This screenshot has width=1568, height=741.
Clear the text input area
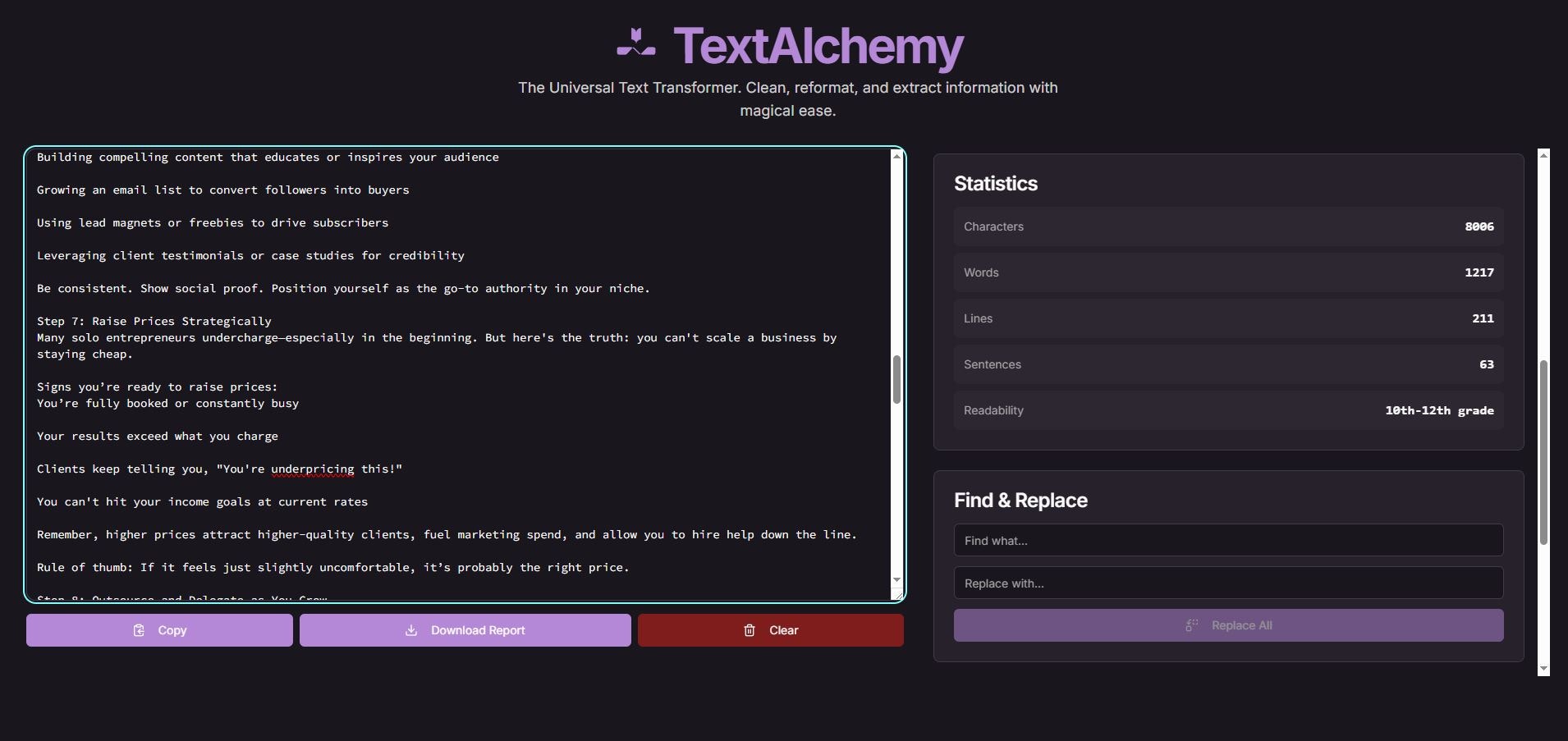point(770,630)
